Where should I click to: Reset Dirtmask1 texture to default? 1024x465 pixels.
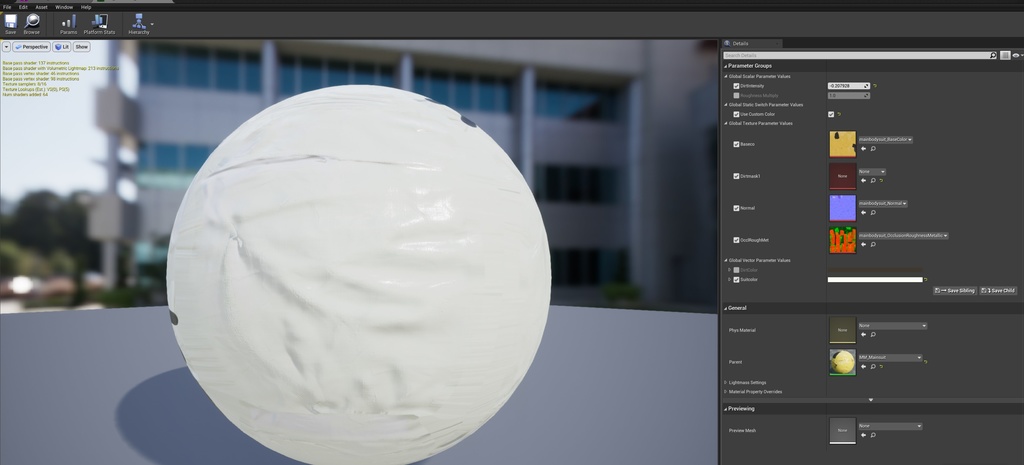point(881,181)
